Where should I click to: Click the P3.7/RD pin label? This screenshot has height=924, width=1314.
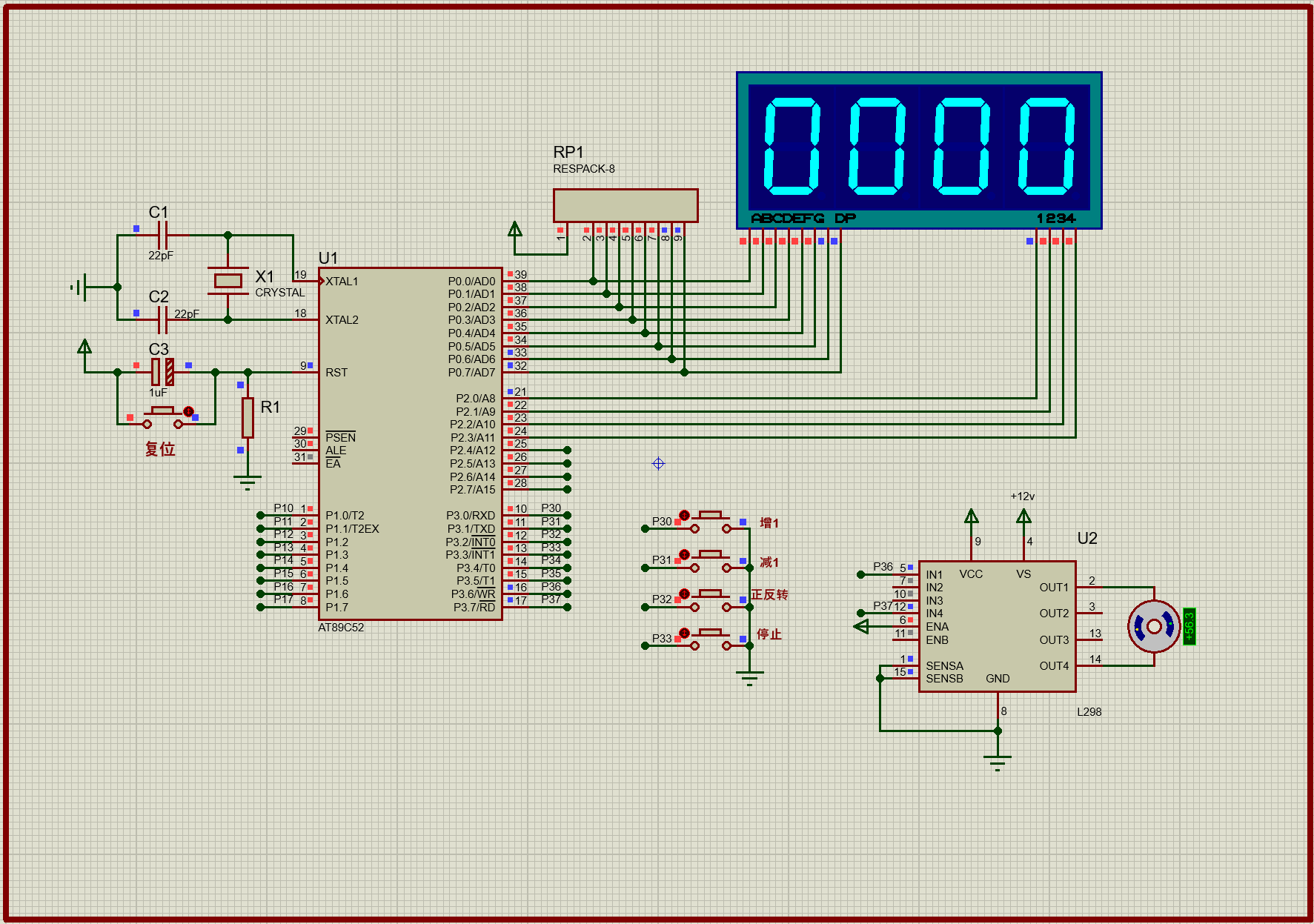tap(474, 608)
